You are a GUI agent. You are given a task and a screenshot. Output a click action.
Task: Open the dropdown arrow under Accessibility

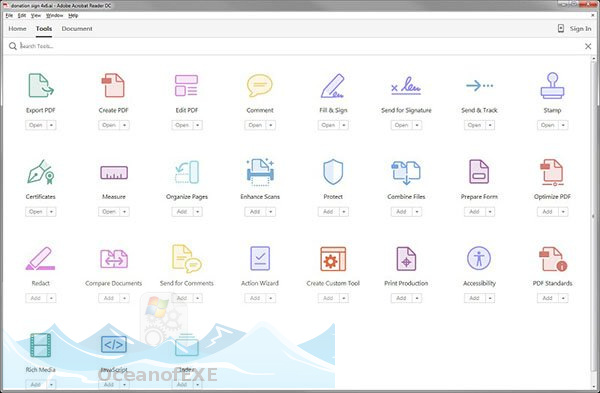tap(490, 298)
